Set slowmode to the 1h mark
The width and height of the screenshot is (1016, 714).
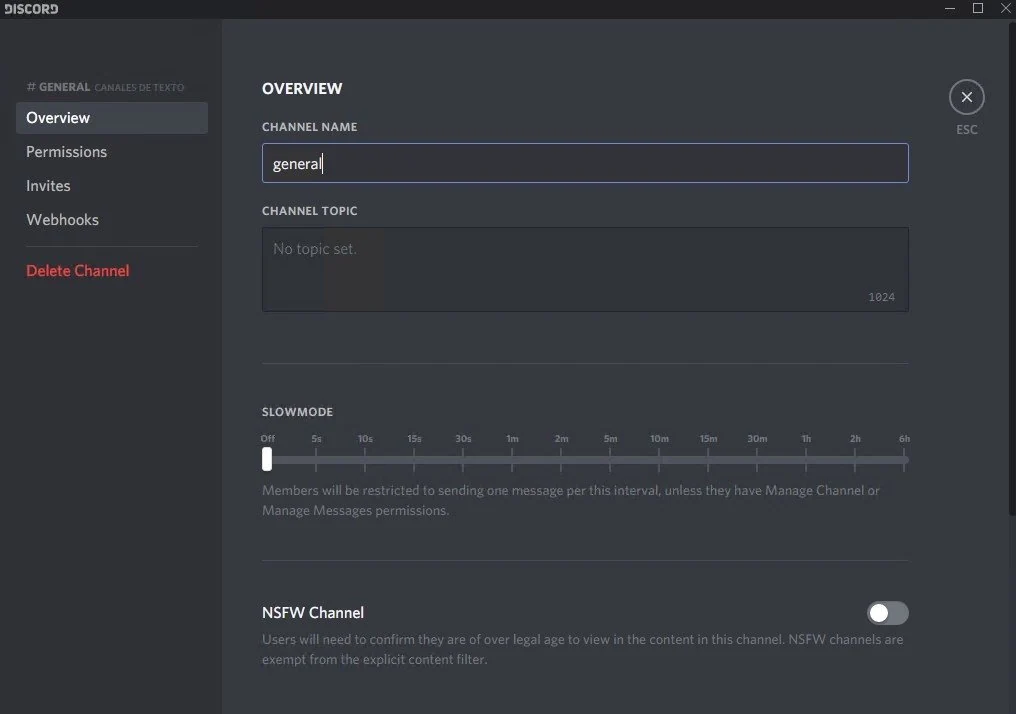pyautogui.click(x=806, y=460)
